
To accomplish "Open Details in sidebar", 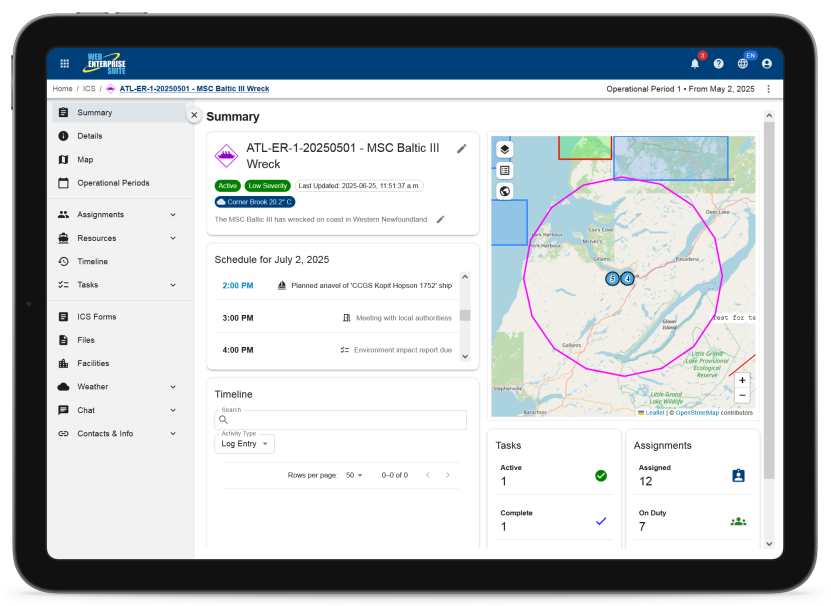I will pyautogui.click(x=119, y=136).
